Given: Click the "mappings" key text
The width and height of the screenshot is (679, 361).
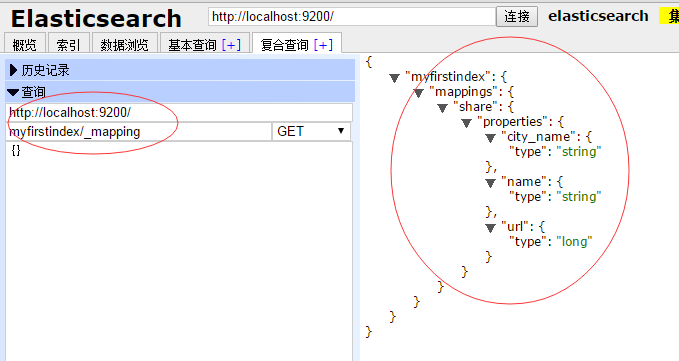Looking at the screenshot, I should coord(464,92).
